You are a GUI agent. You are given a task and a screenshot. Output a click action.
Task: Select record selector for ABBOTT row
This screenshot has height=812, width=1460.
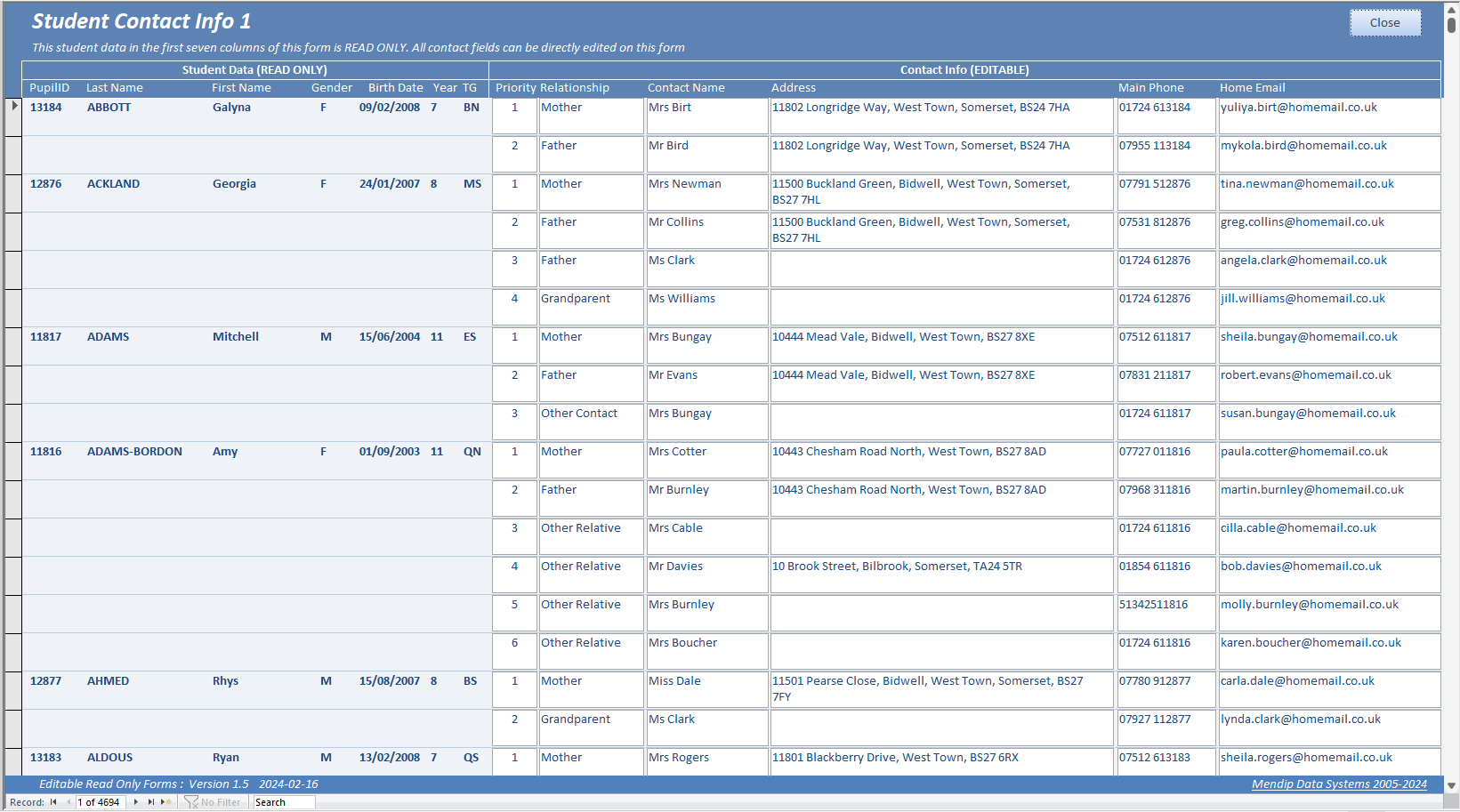12,117
